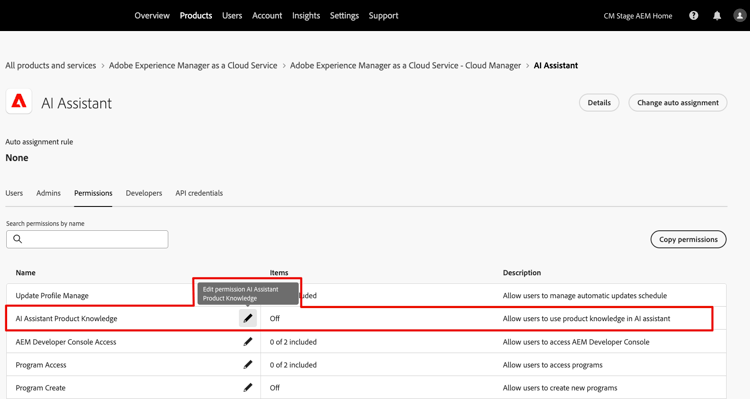
Task: Edit Program Access permission pencil
Action: pos(248,365)
